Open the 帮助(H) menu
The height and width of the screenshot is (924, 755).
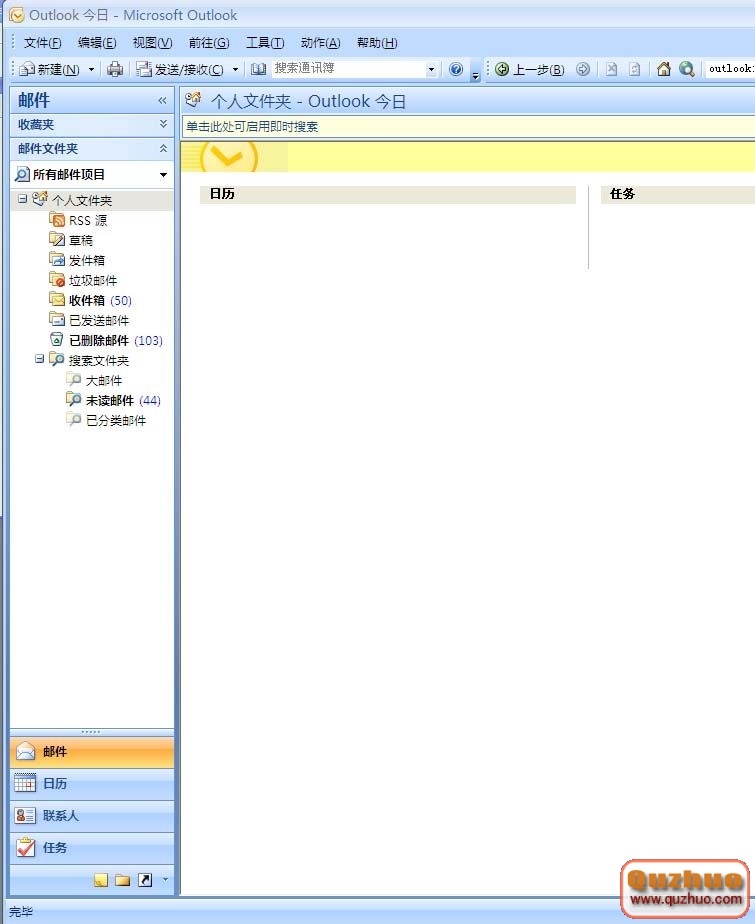(x=377, y=42)
